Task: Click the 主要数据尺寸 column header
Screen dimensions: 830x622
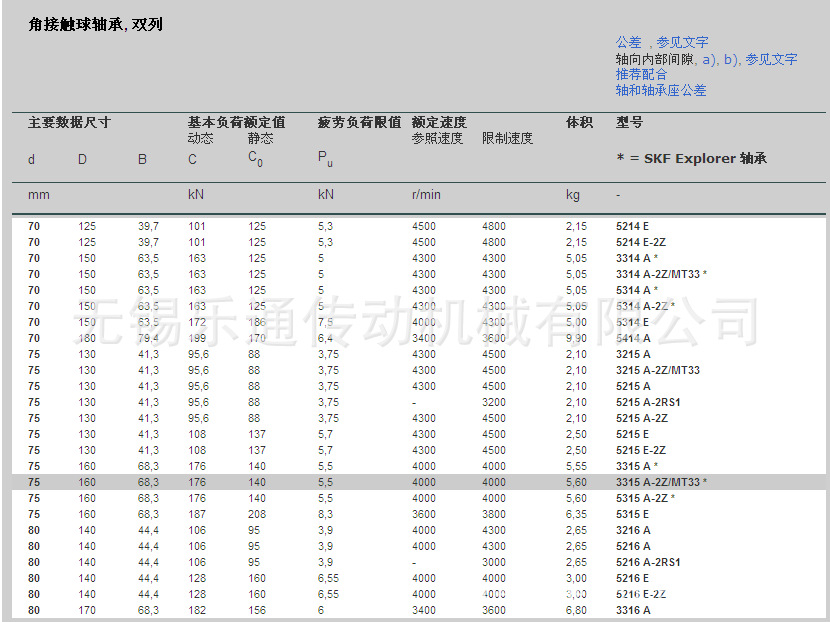Action: 69,123
